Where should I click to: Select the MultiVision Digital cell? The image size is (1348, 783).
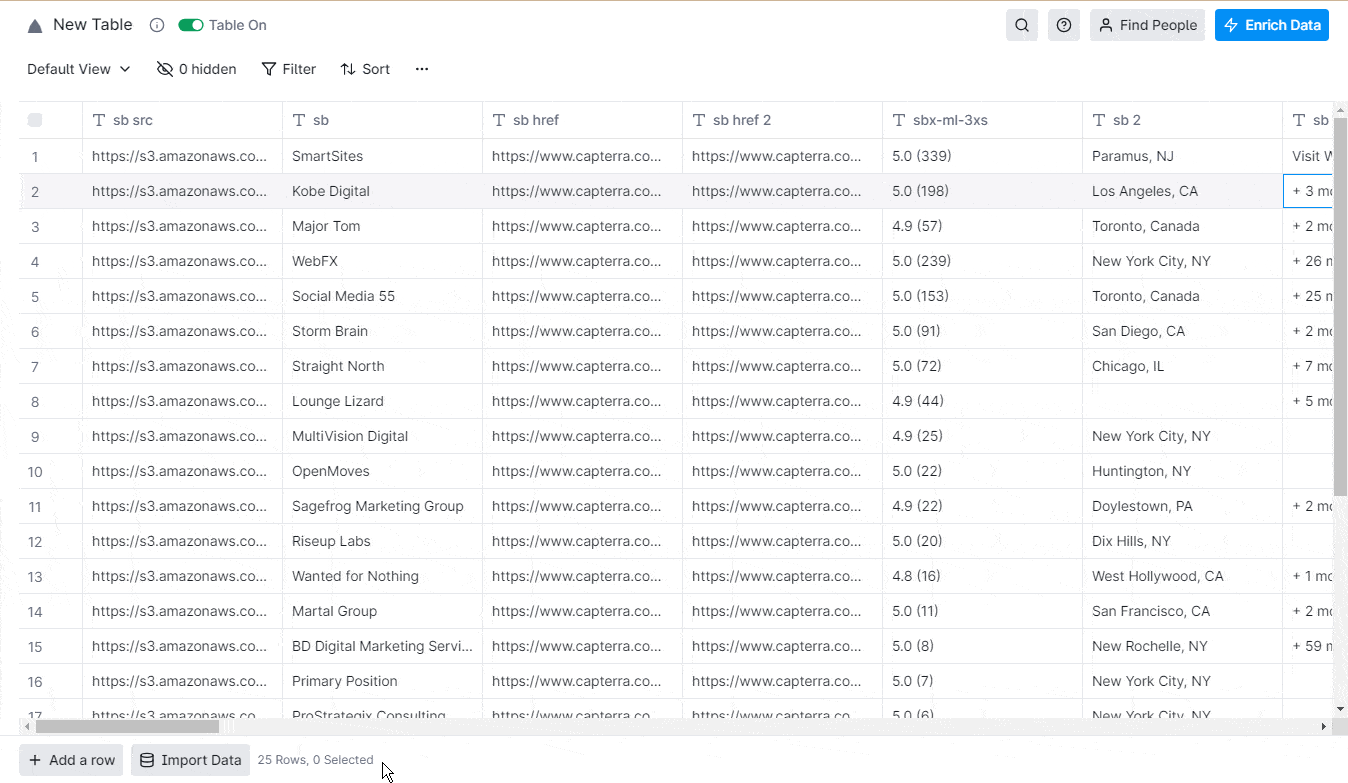(x=382, y=436)
